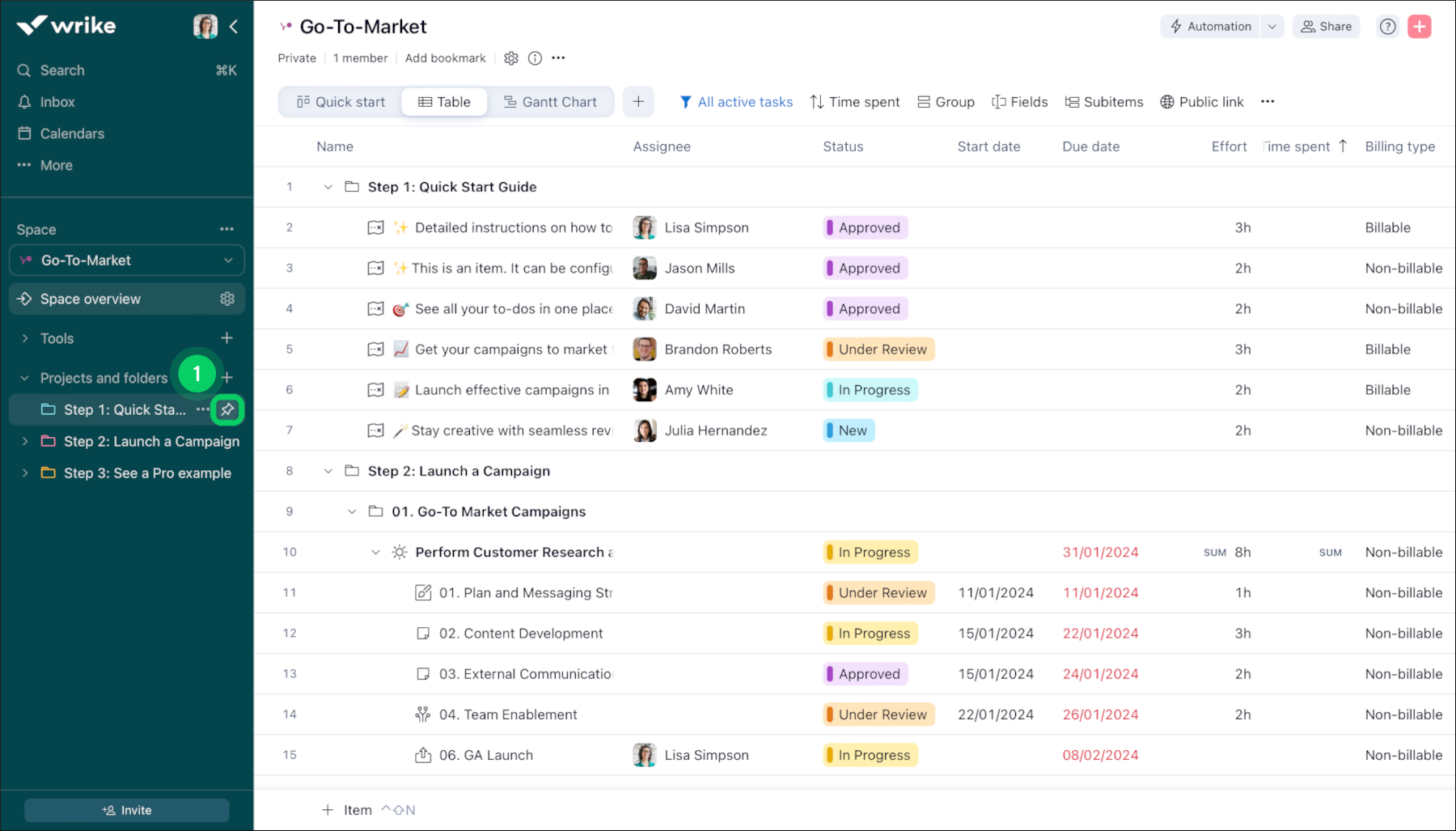Add new item to Projects and folders
Image resolution: width=1456 pixels, height=831 pixels.
227,378
